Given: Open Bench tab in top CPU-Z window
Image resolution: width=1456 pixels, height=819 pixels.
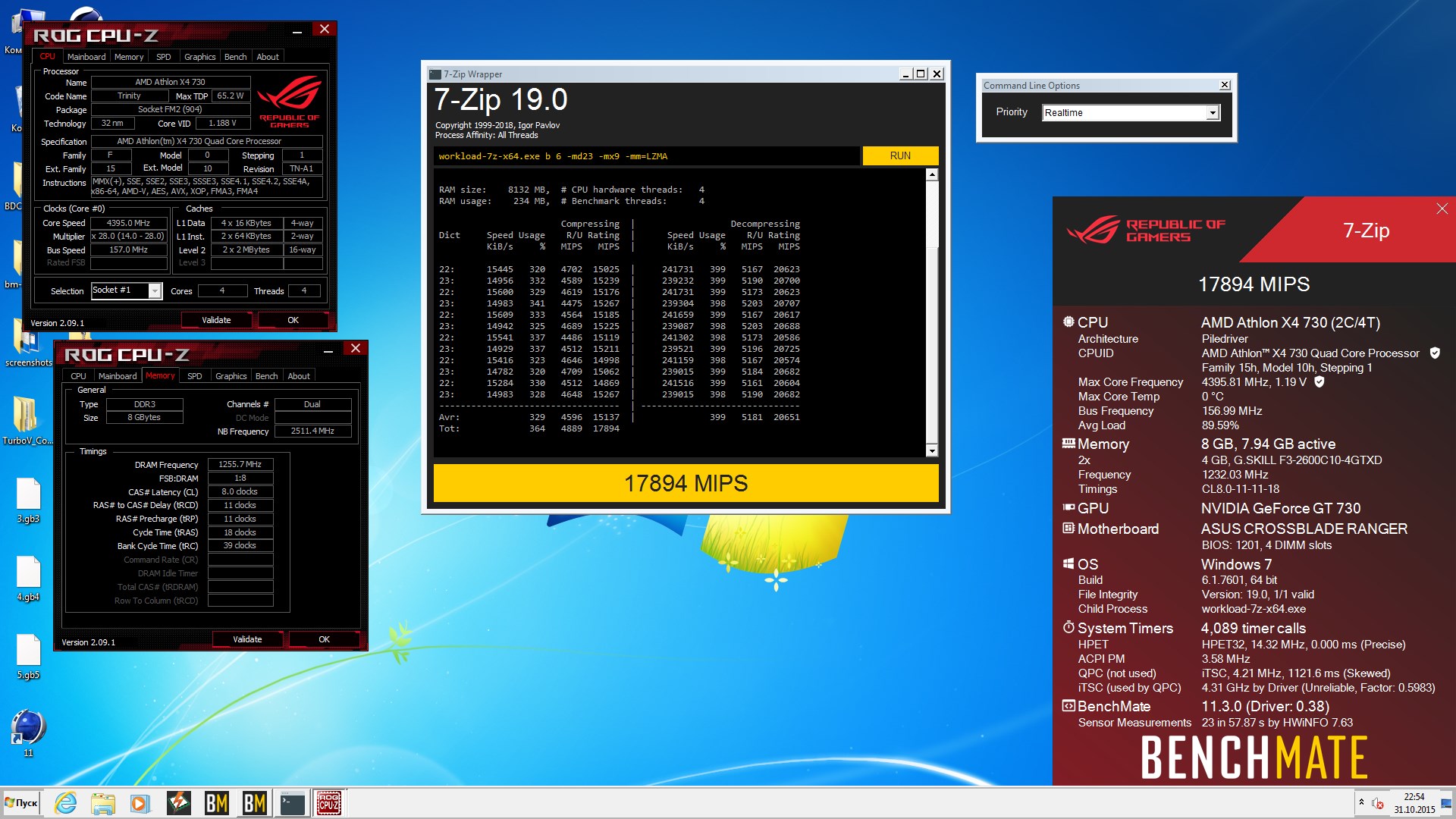Looking at the screenshot, I should 235,57.
